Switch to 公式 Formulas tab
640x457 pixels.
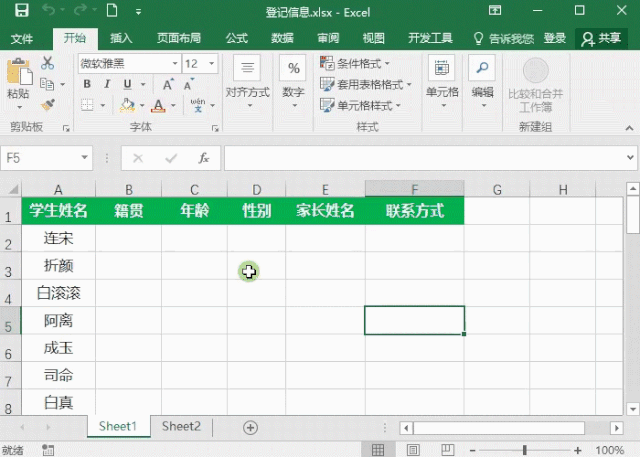click(x=237, y=38)
